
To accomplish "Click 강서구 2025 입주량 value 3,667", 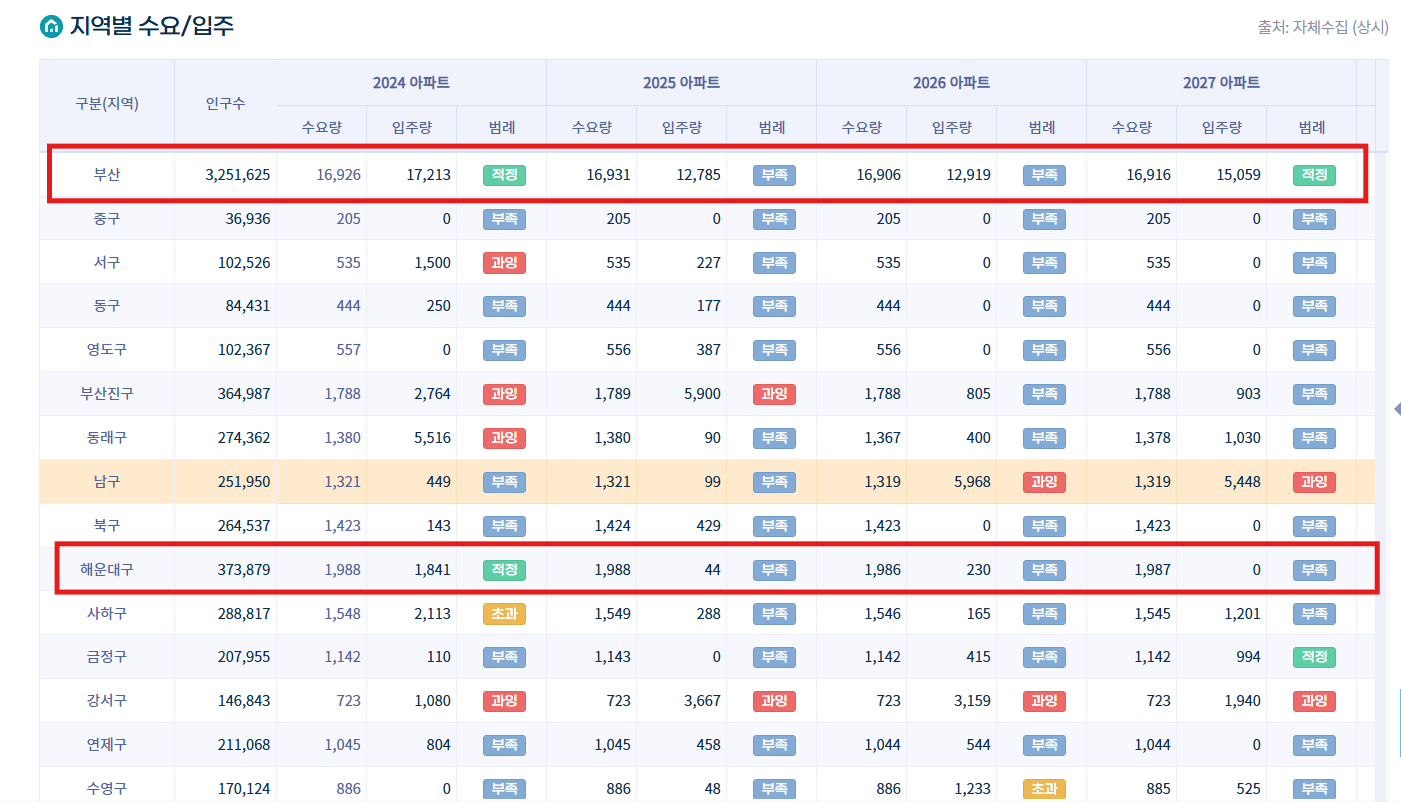I will click(x=703, y=701).
